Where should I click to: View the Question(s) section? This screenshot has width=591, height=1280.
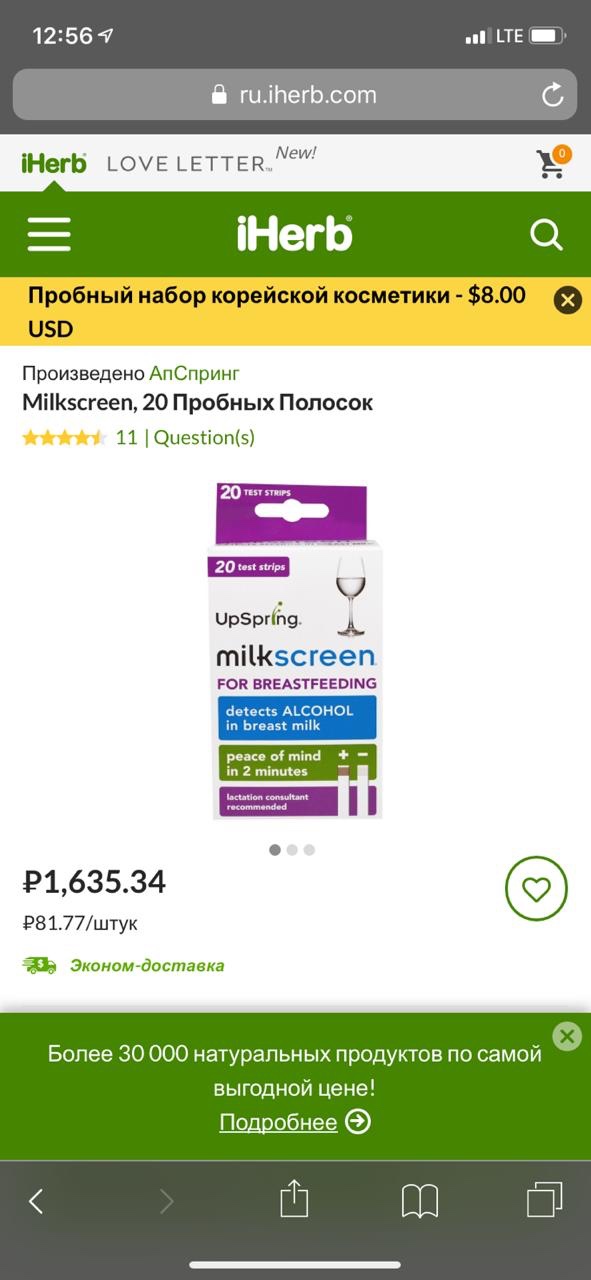click(204, 437)
